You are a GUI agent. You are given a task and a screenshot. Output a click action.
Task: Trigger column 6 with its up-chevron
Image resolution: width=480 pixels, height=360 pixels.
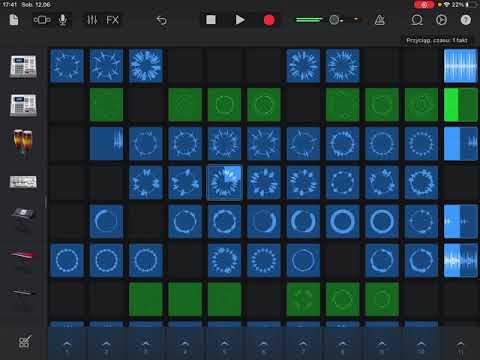[x=264, y=345]
